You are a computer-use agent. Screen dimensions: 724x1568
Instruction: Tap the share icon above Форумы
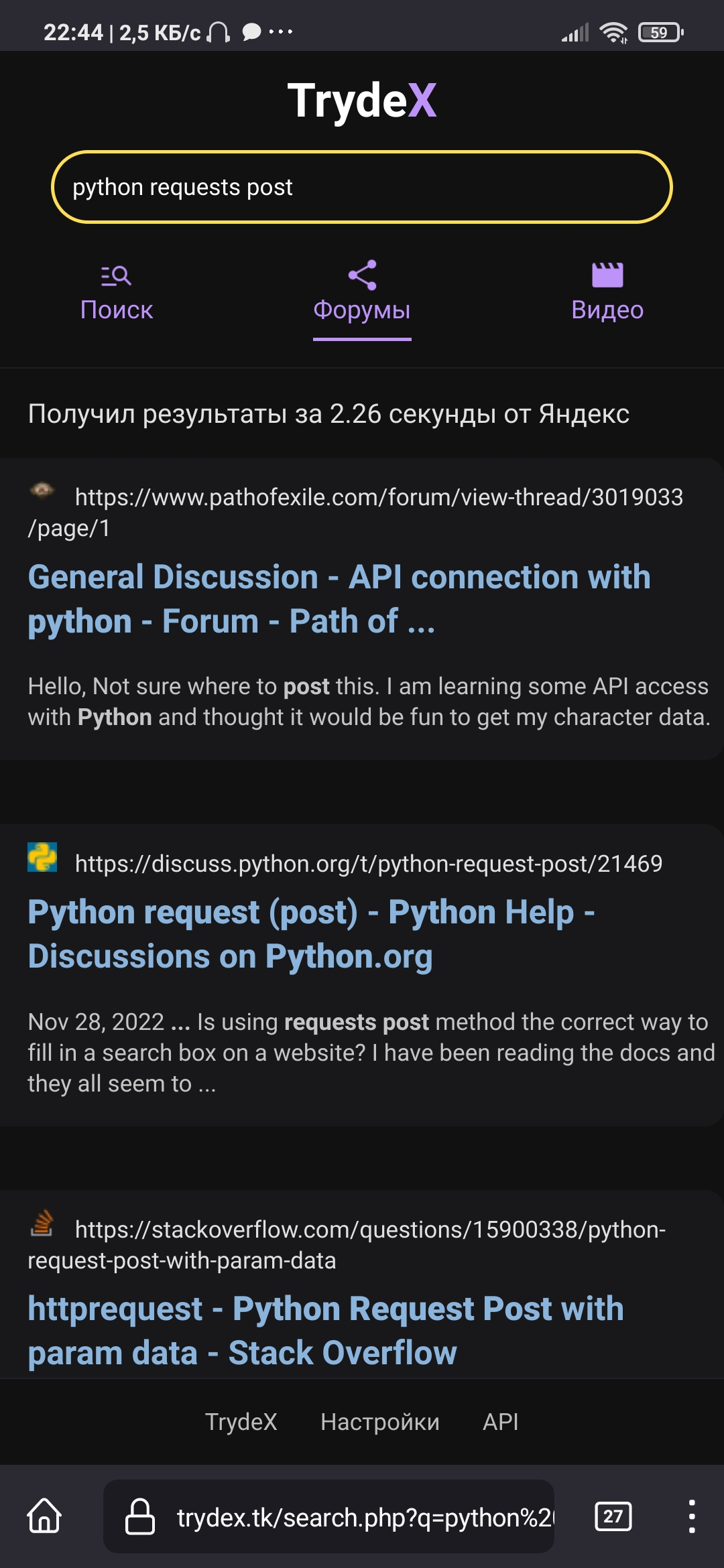362,275
